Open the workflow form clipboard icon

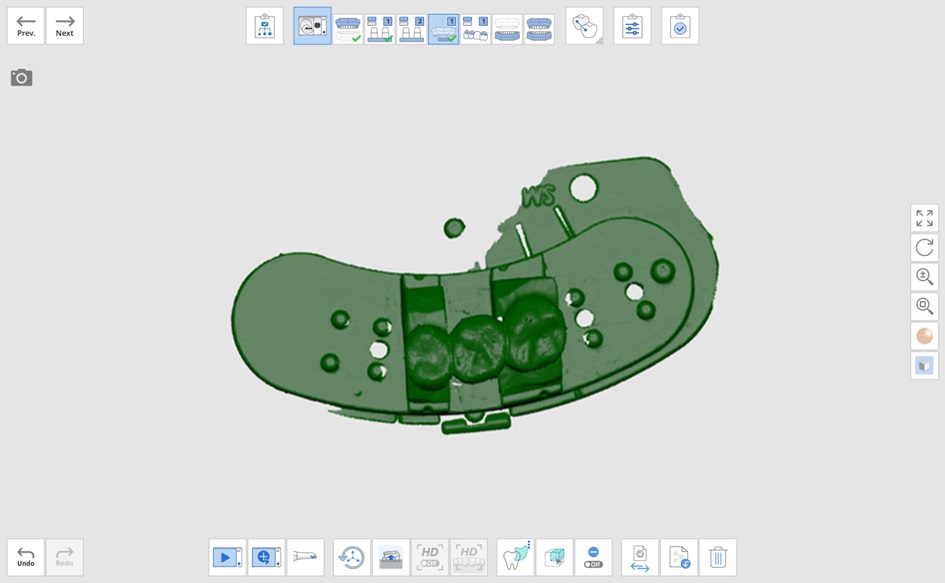click(x=265, y=26)
